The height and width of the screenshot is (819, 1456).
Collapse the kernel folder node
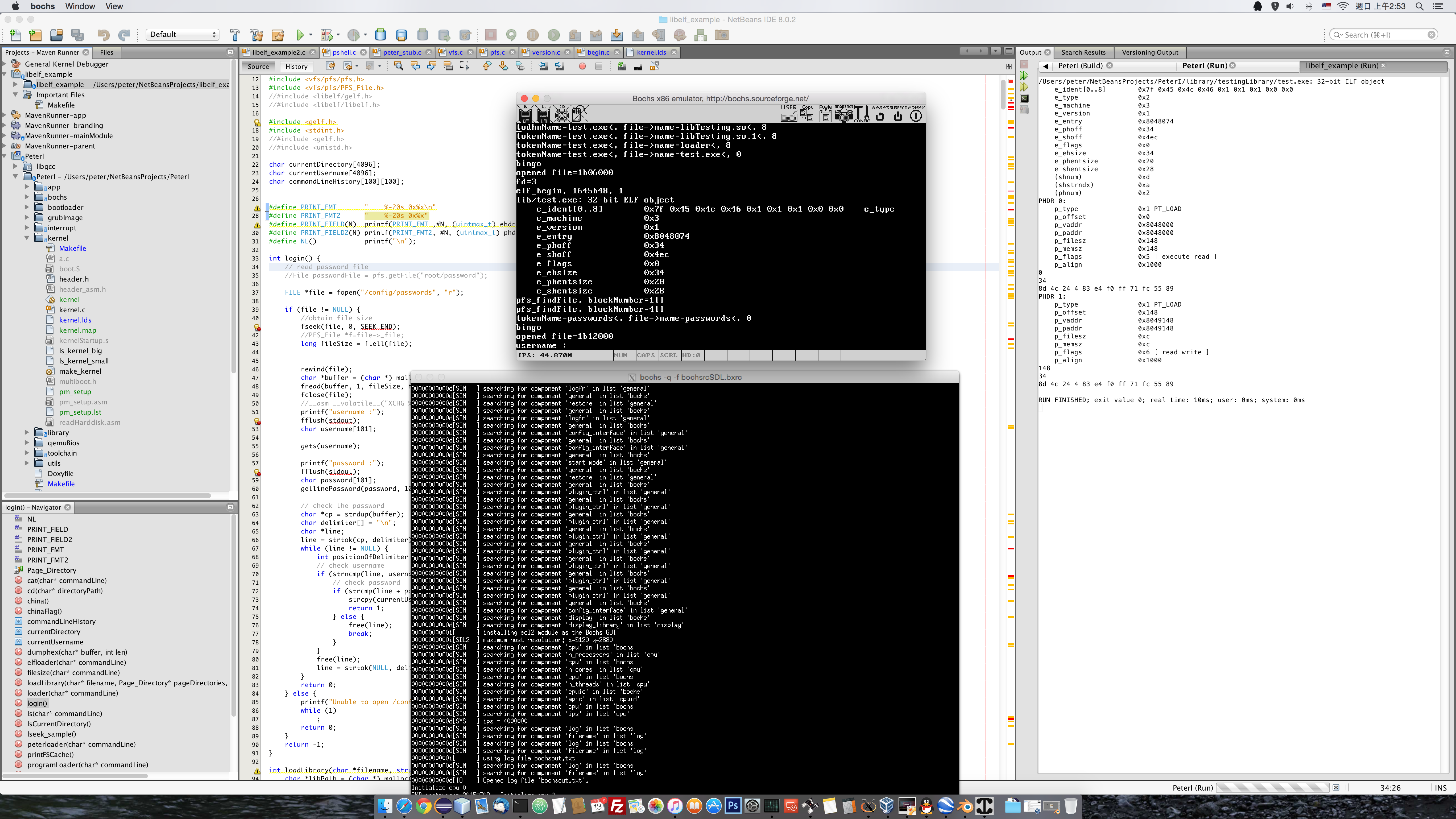tap(26, 238)
